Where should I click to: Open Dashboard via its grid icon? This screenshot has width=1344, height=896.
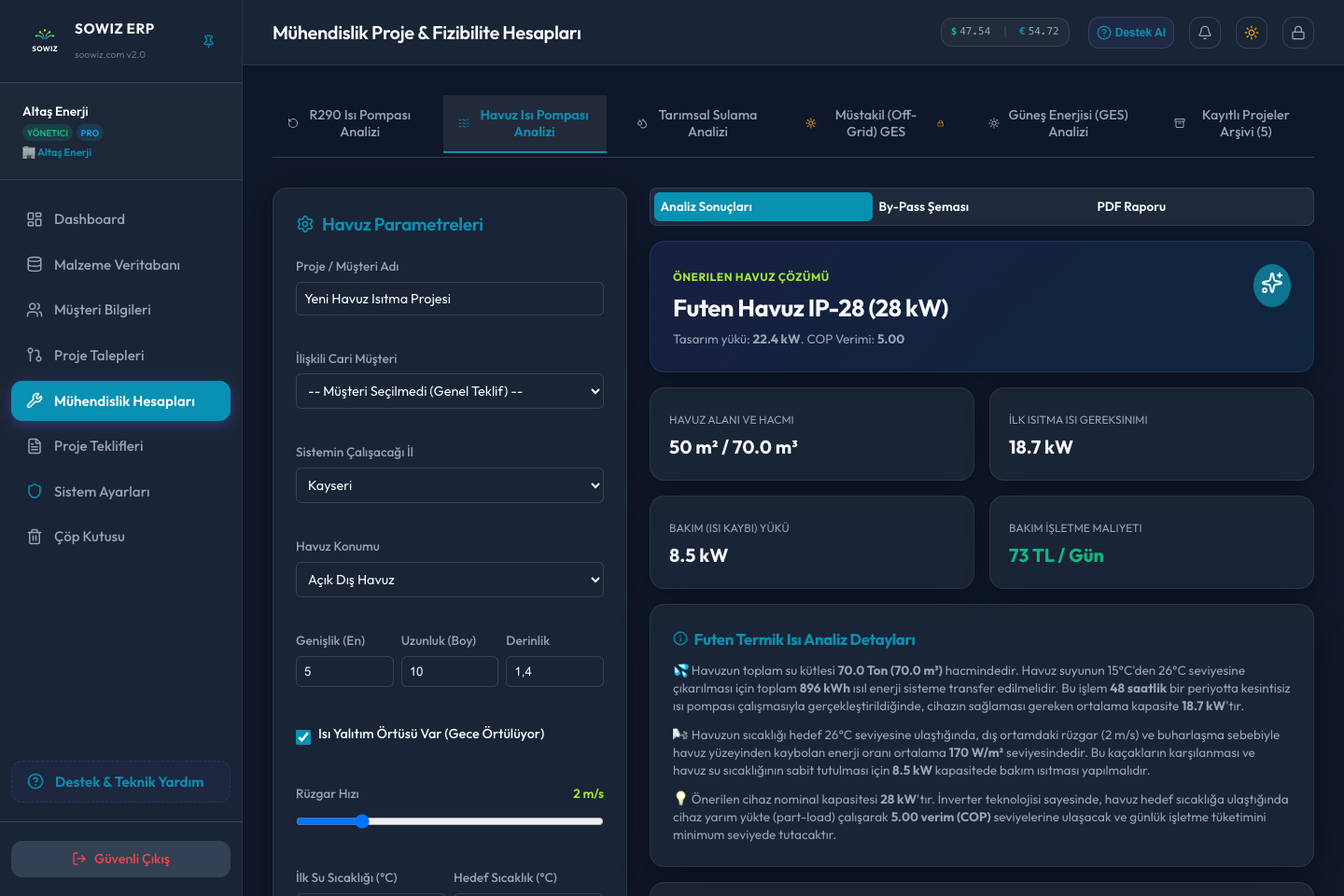[x=35, y=219]
